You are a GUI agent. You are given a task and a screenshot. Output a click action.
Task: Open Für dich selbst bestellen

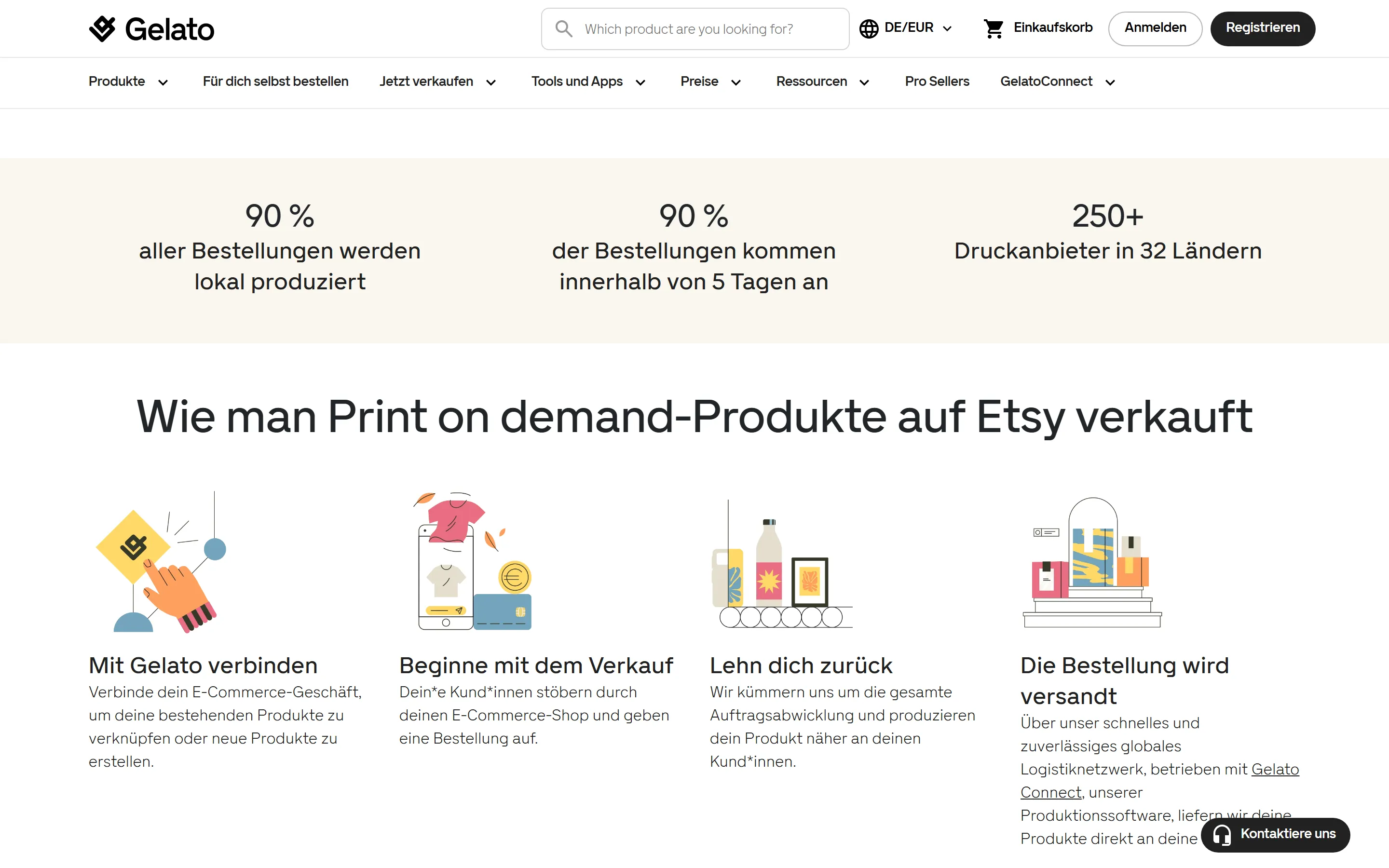275,81
